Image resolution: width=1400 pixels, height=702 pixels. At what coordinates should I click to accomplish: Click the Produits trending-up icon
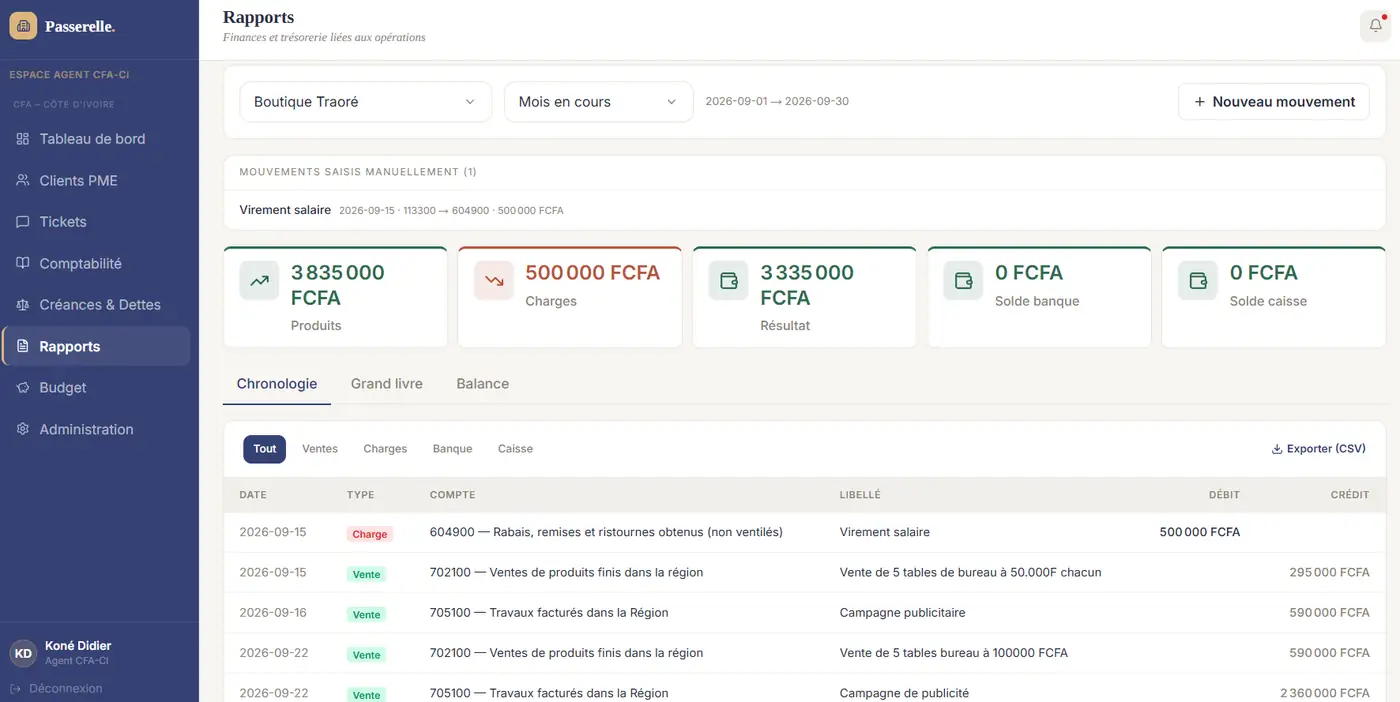(x=259, y=281)
